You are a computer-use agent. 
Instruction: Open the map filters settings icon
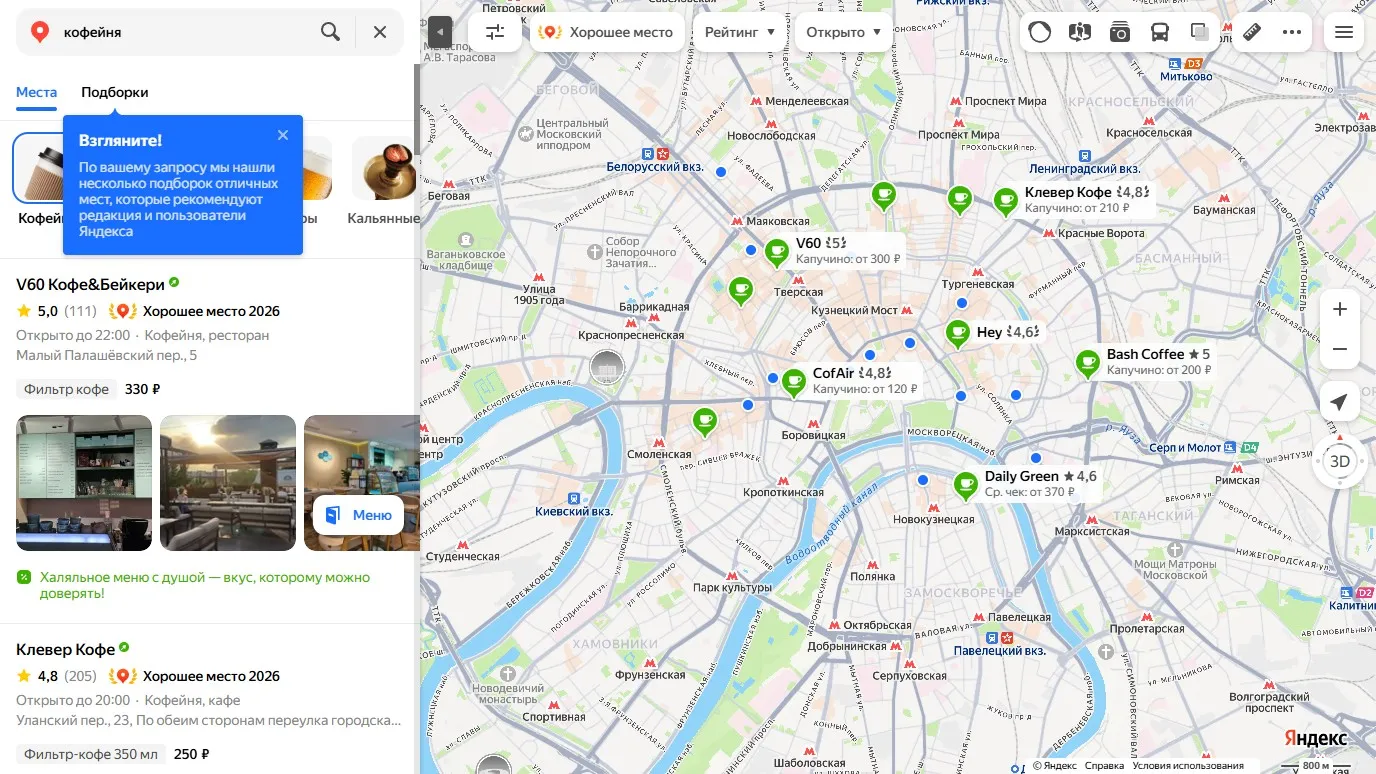tap(495, 32)
